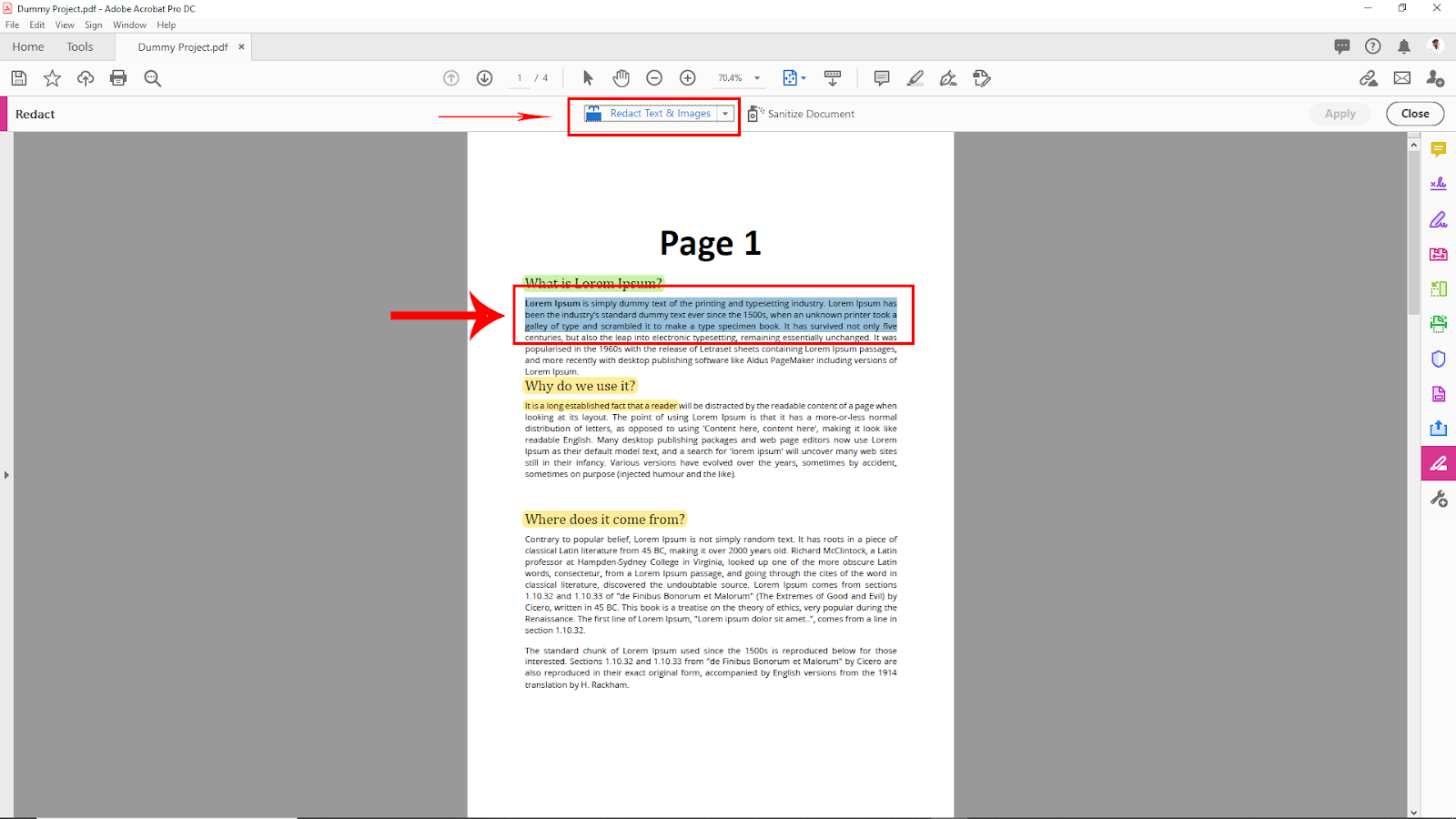1456x819 pixels.
Task: Add a sticky note comment
Action: (882, 78)
